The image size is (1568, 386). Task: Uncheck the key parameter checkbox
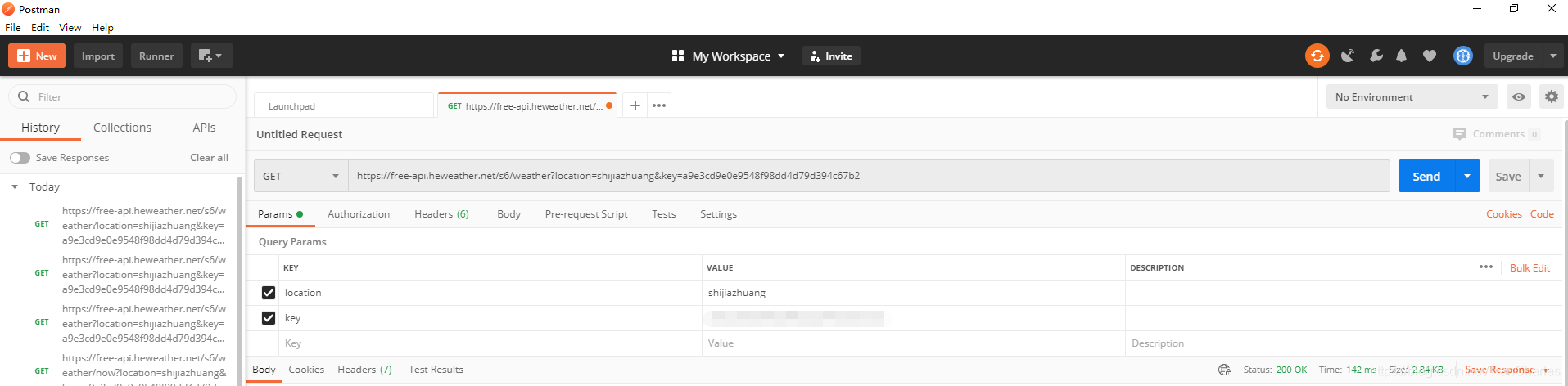(x=268, y=317)
